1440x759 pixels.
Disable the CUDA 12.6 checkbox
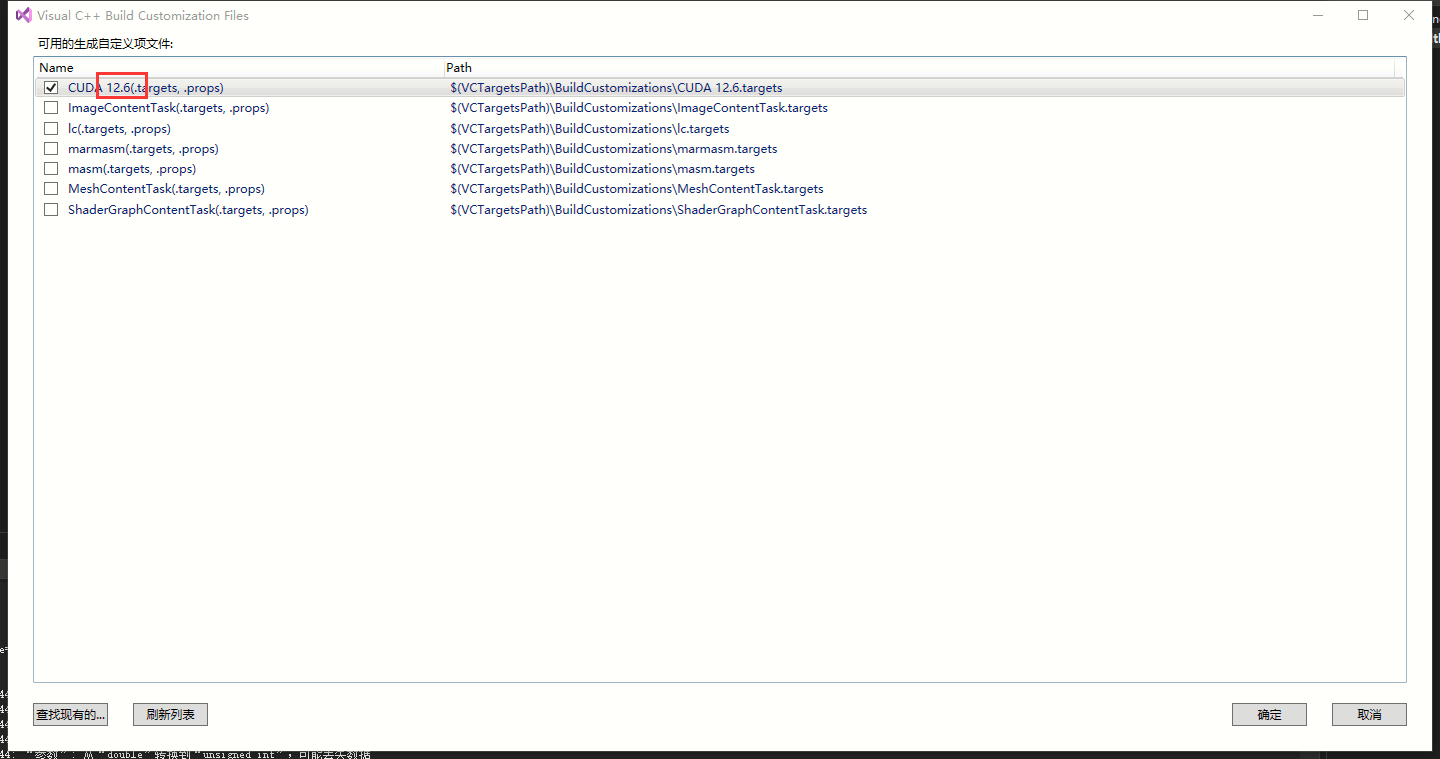[51, 87]
